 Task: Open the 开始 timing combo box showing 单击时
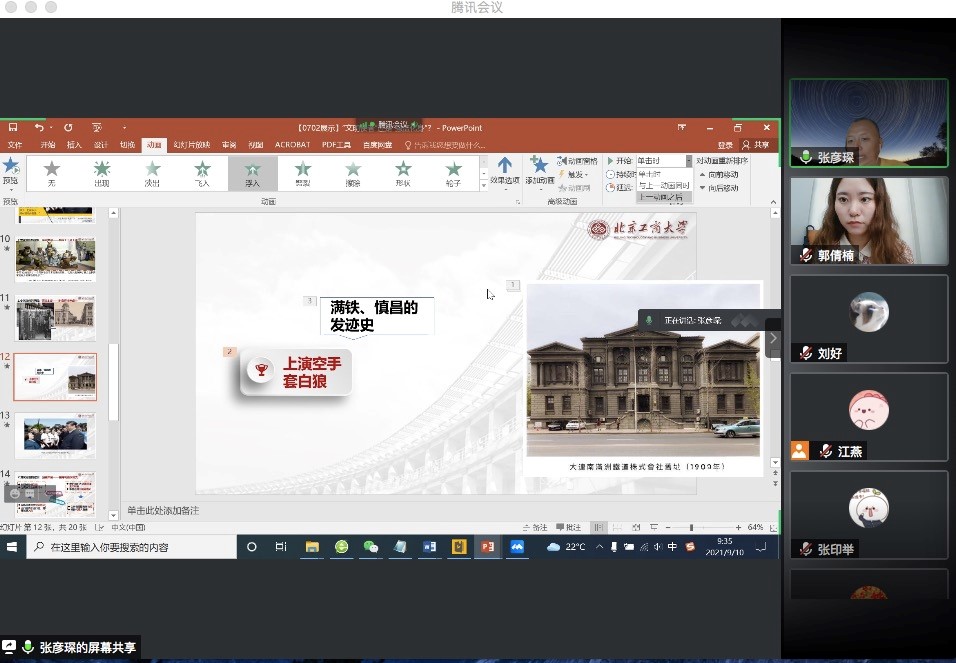pos(663,160)
